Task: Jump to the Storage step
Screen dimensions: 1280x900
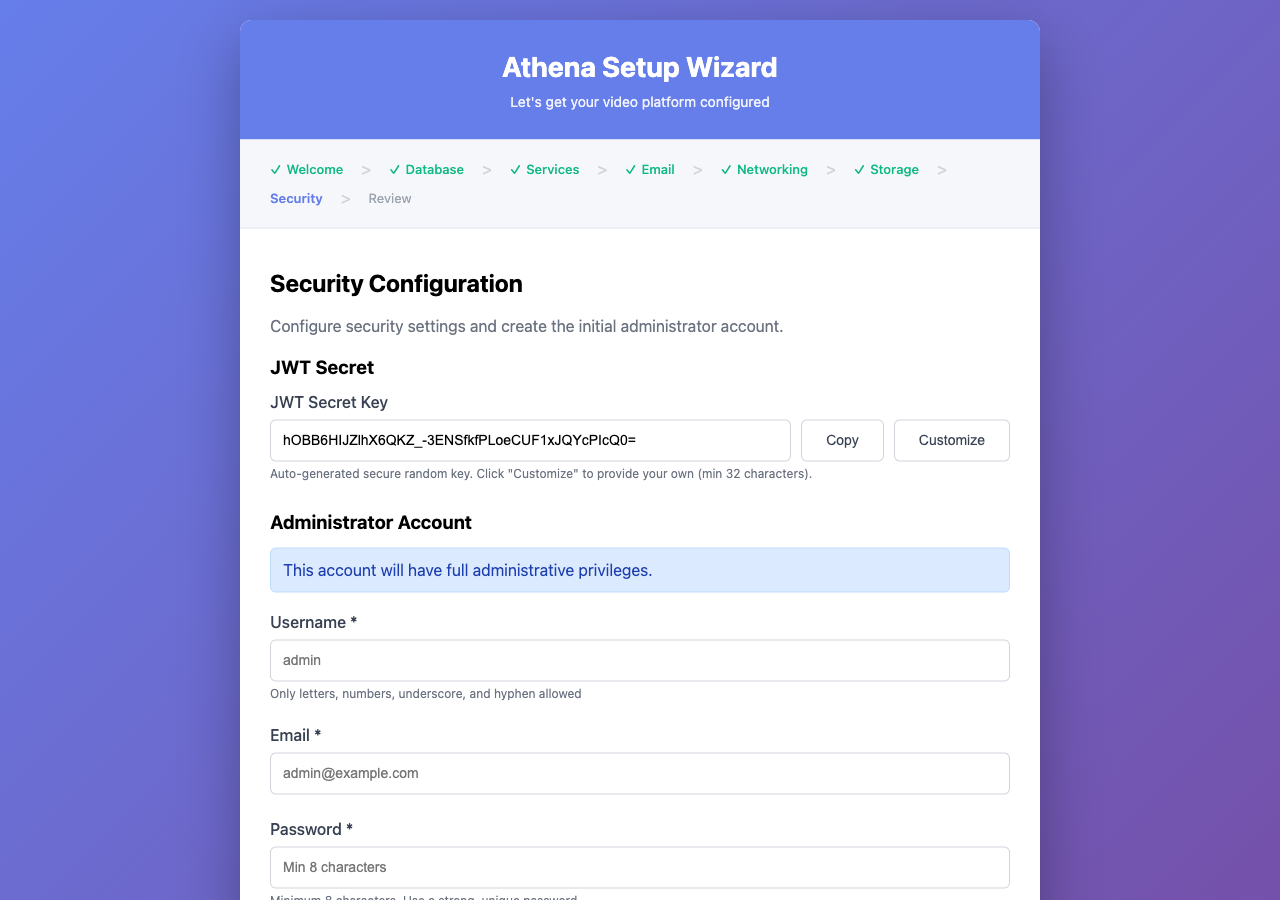Action: click(x=894, y=169)
